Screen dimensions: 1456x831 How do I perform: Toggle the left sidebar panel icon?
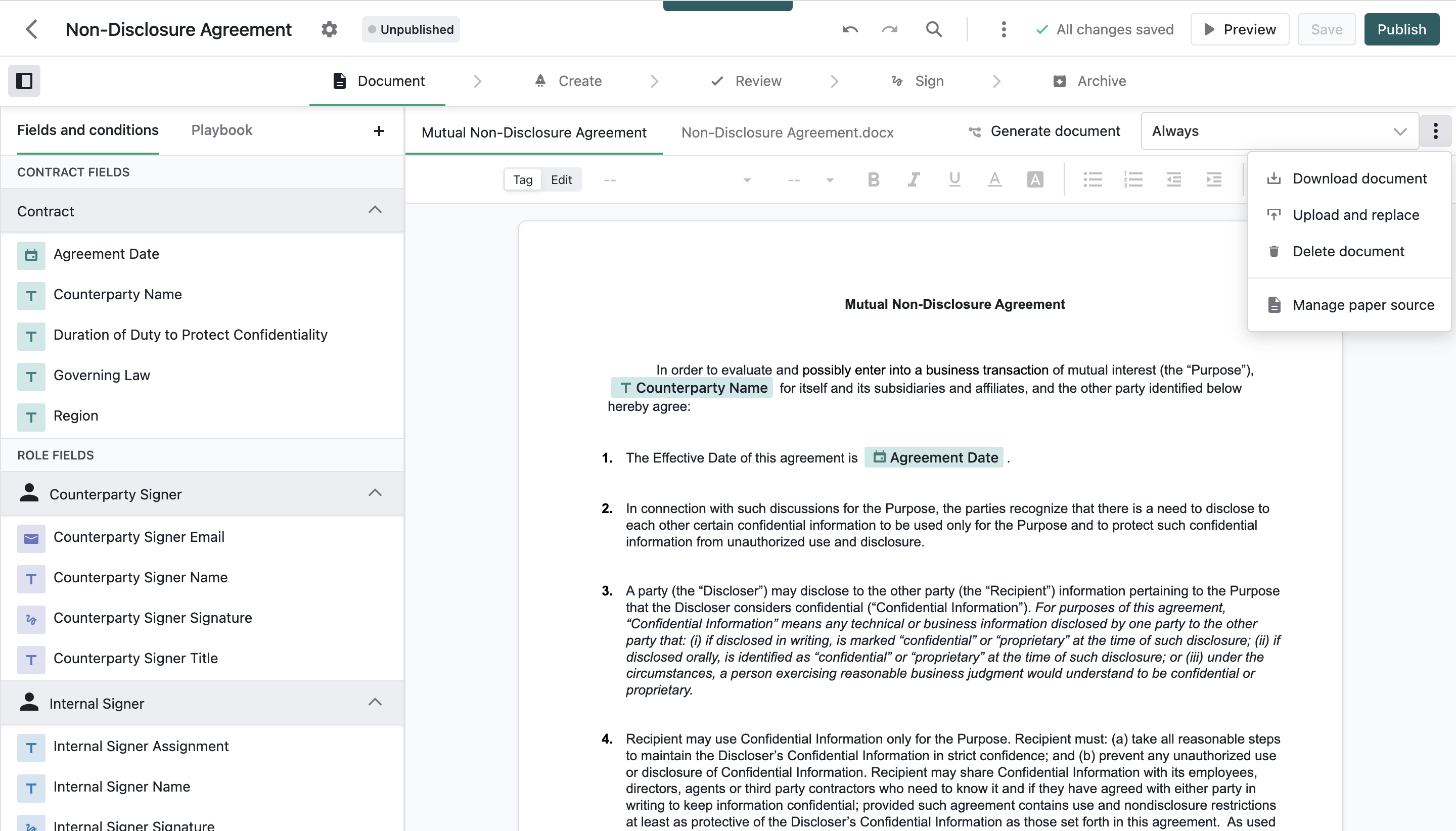[x=24, y=80]
